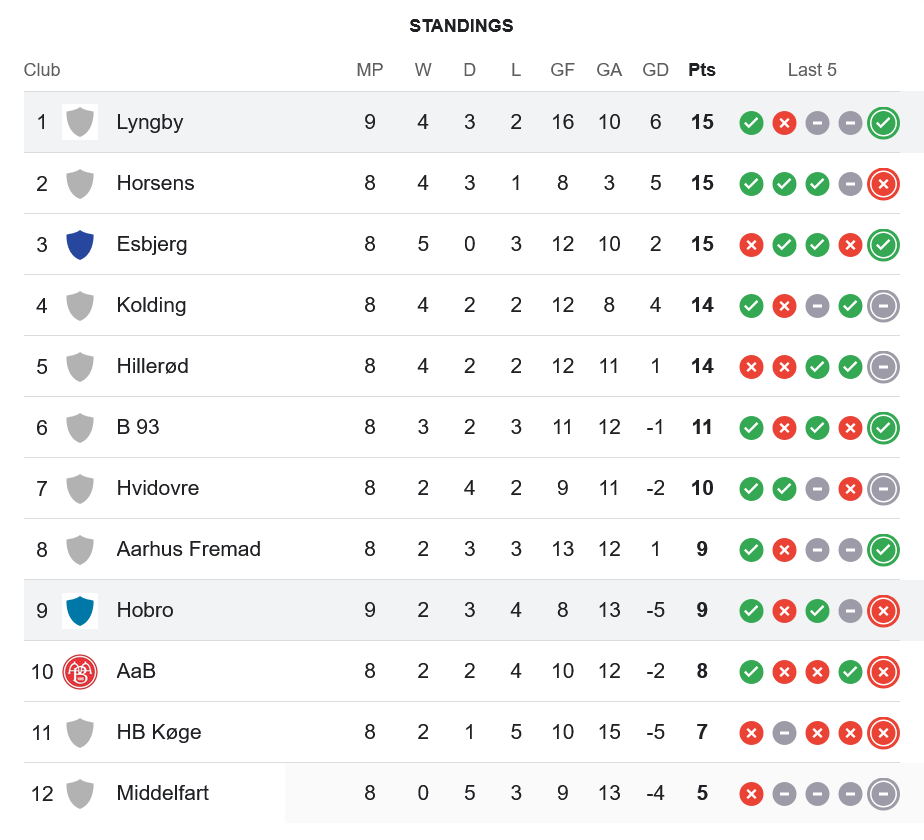Click Horsens' latest match loss icon

pyautogui.click(x=882, y=184)
